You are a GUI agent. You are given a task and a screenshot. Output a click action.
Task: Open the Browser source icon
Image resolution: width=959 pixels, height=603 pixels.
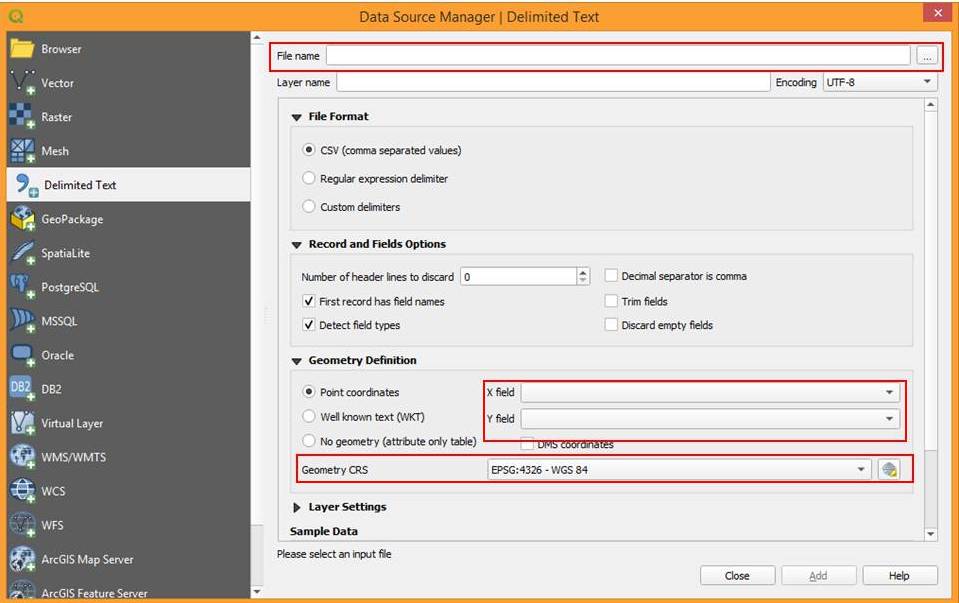click(22, 48)
